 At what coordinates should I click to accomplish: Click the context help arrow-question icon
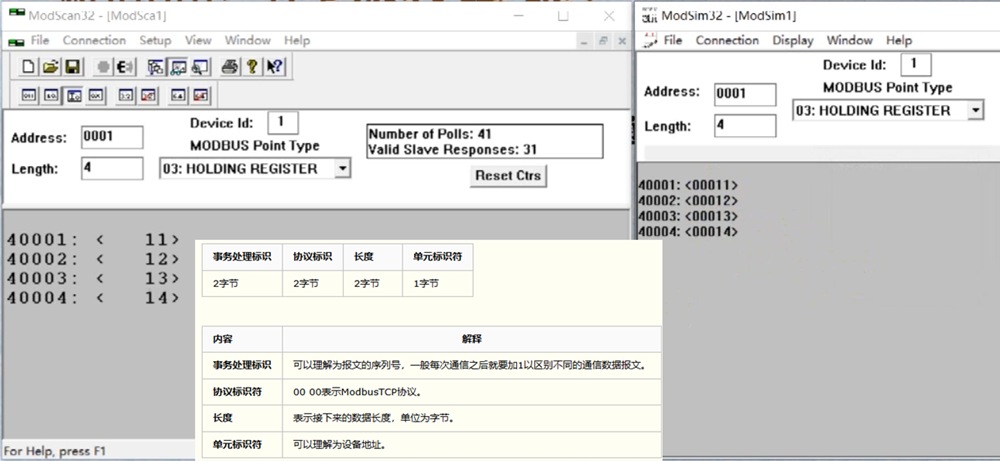point(275,67)
